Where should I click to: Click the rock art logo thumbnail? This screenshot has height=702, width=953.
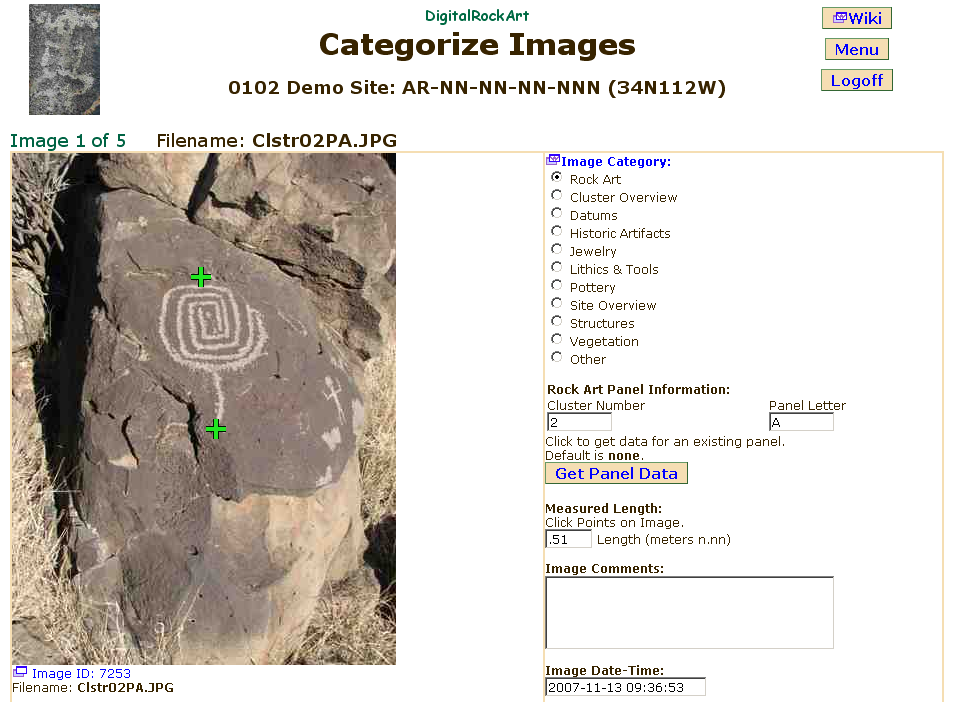64,59
